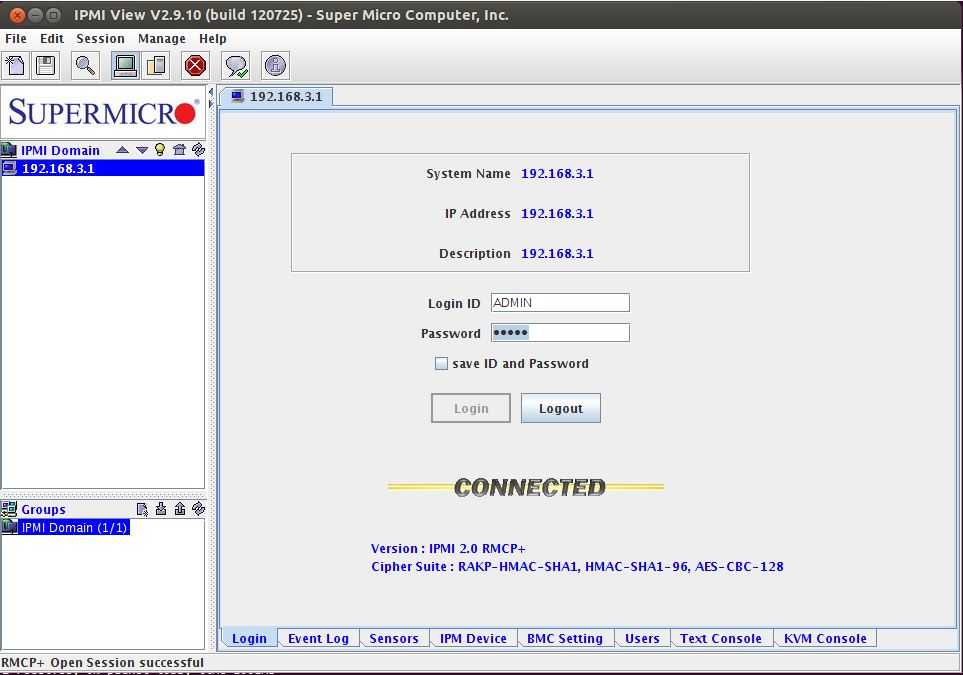
Task: Select the 192.168.3.1 session tab at top
Action: [x=277, y=96]
